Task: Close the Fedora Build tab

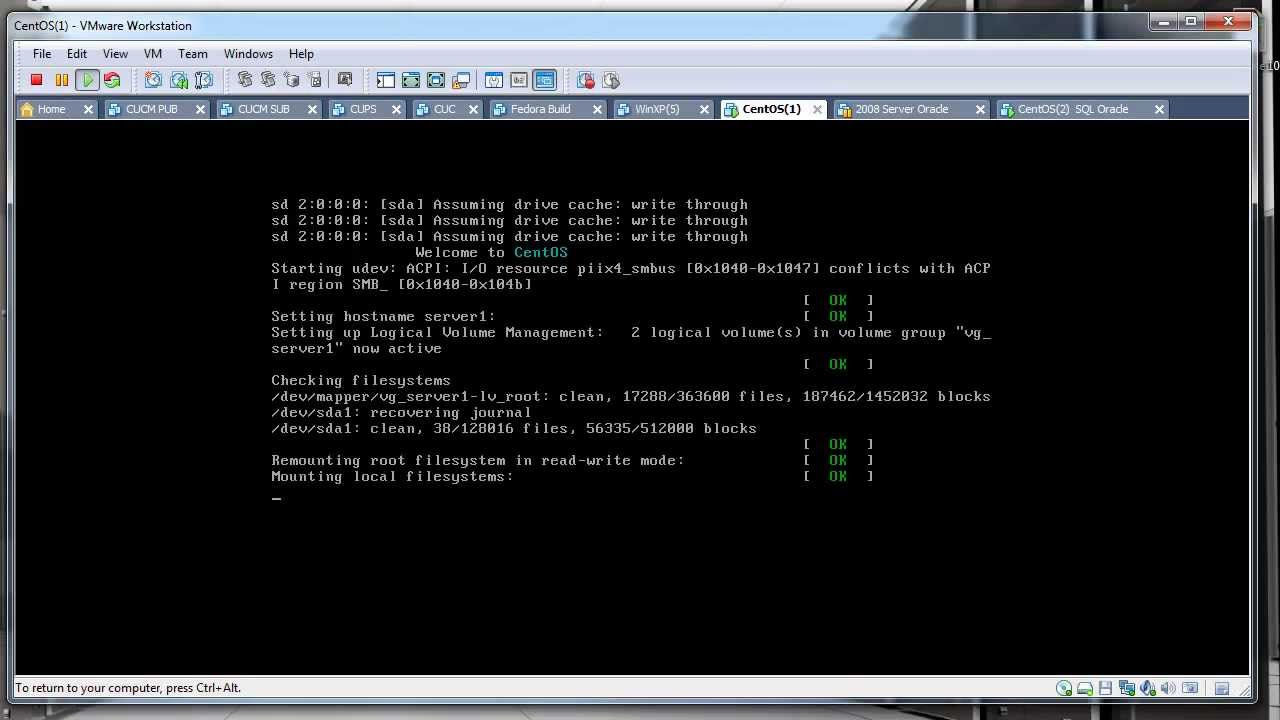Action: point(598,109)
